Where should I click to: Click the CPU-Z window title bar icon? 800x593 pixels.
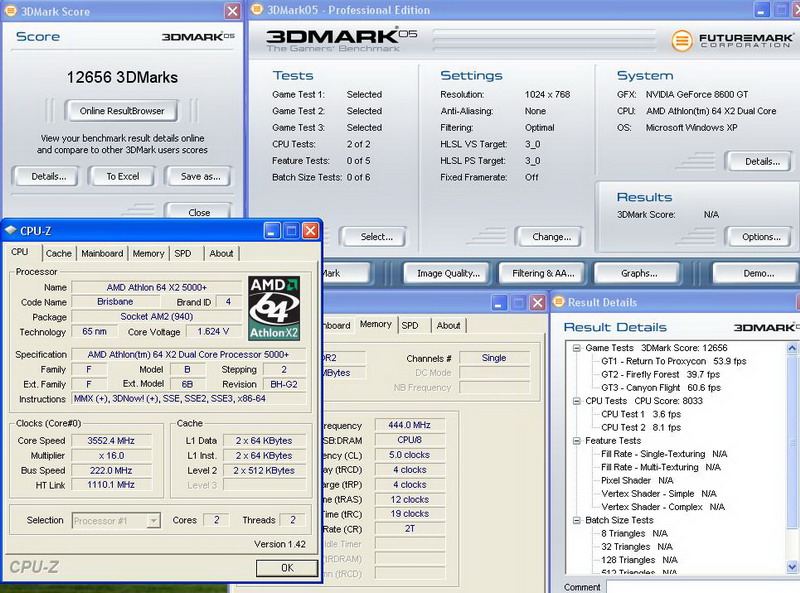point(11,230)
